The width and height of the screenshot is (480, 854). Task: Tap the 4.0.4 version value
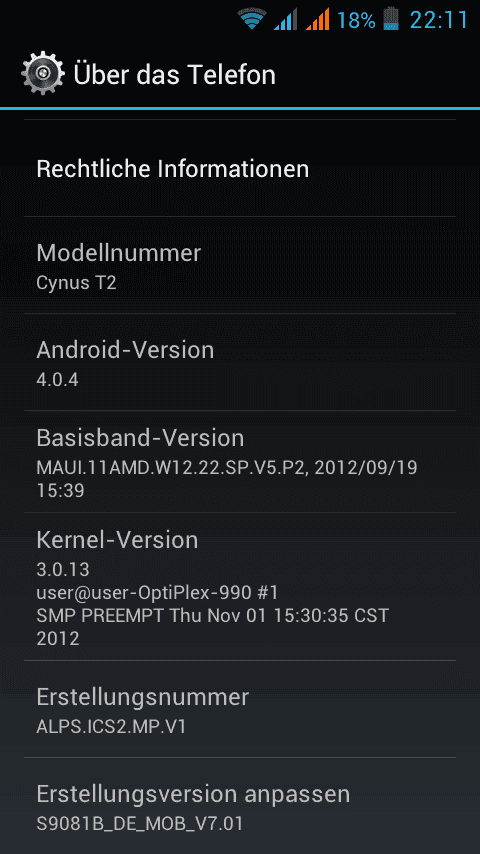click(57, 380)
